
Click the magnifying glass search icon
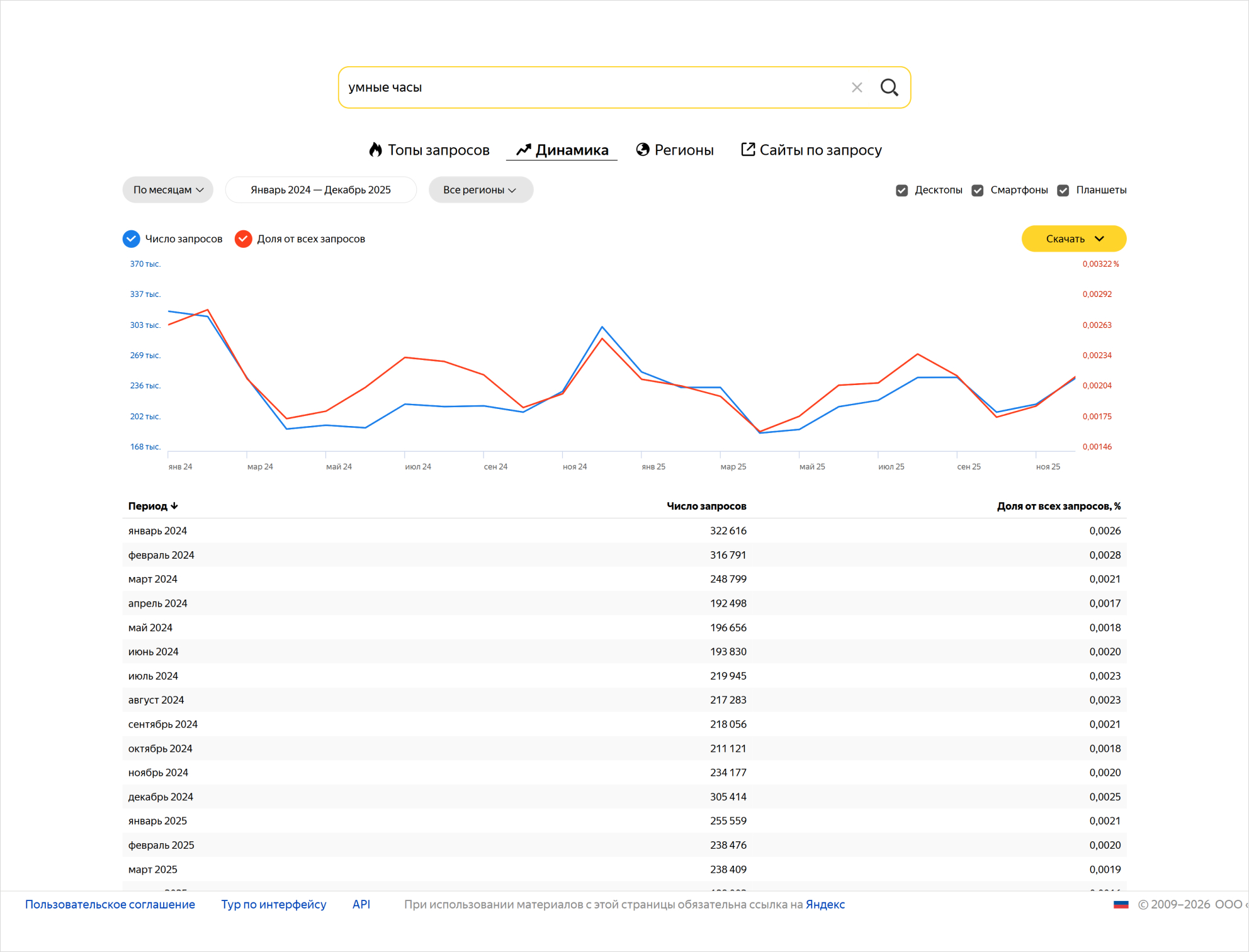(x=889, y=87)
